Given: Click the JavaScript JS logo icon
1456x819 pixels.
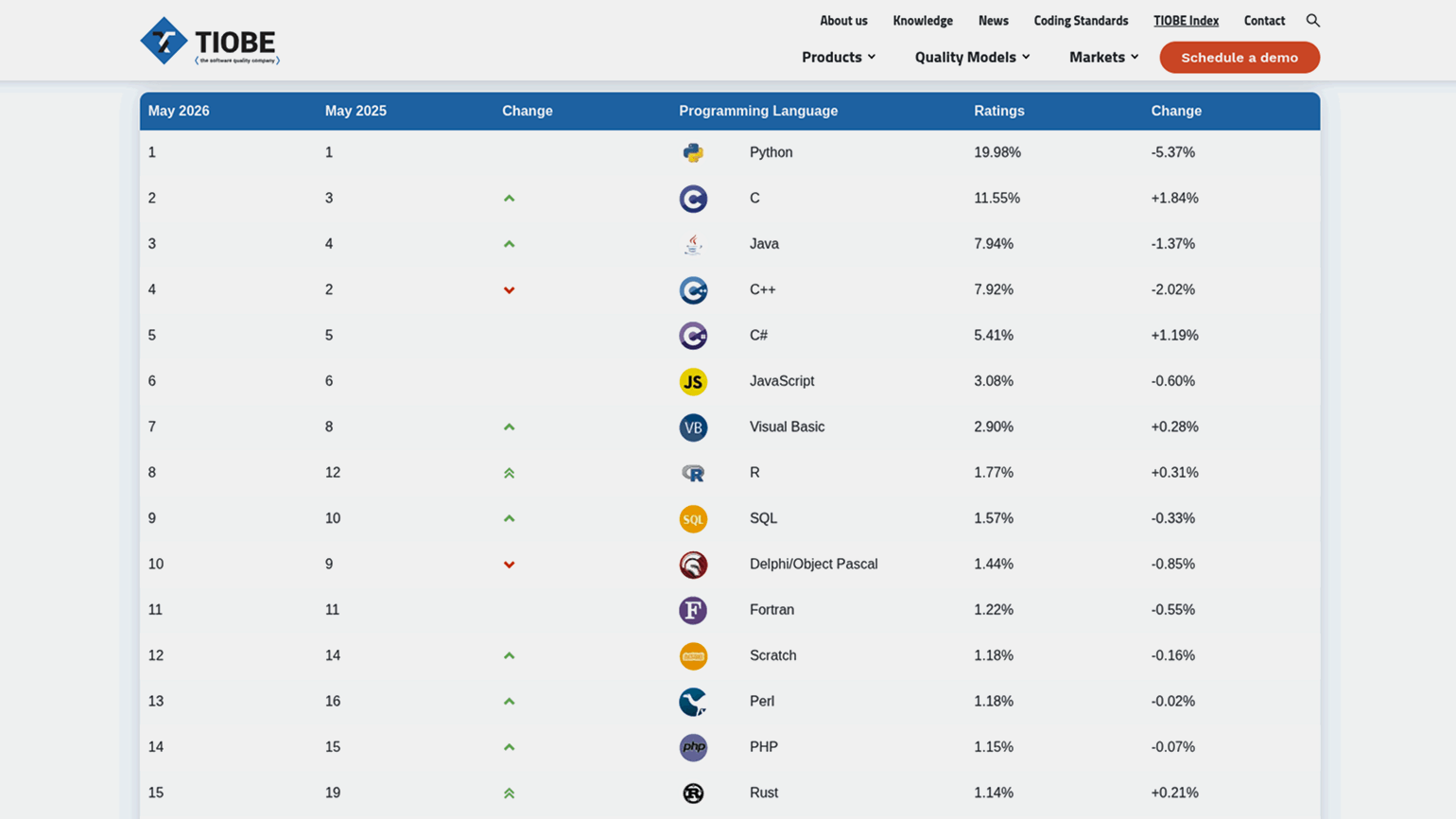Looking at the screenshot, I should tap(693, 381).
